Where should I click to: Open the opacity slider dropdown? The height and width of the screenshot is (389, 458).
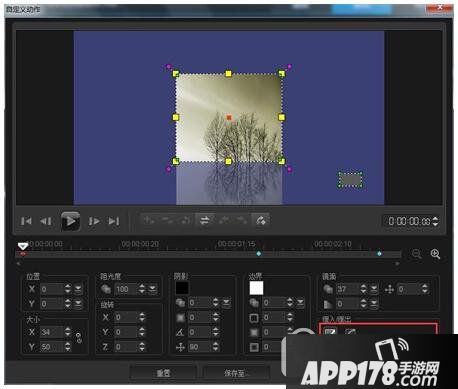152,289
